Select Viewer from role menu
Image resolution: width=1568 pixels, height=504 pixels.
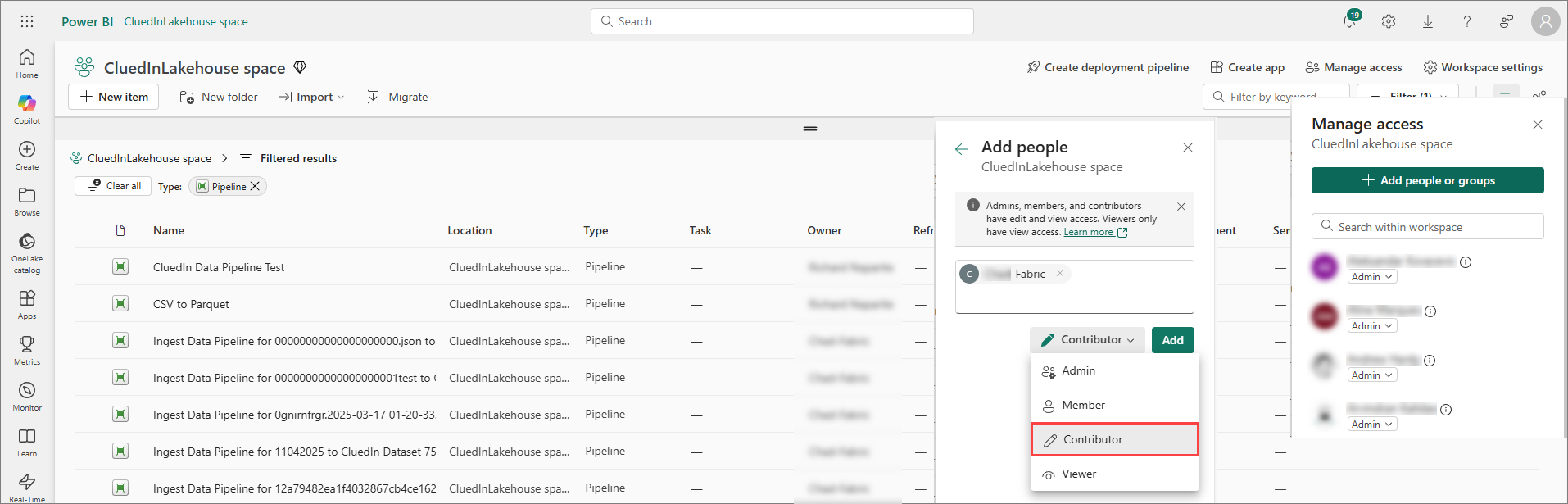click(x=1079, y=474)
